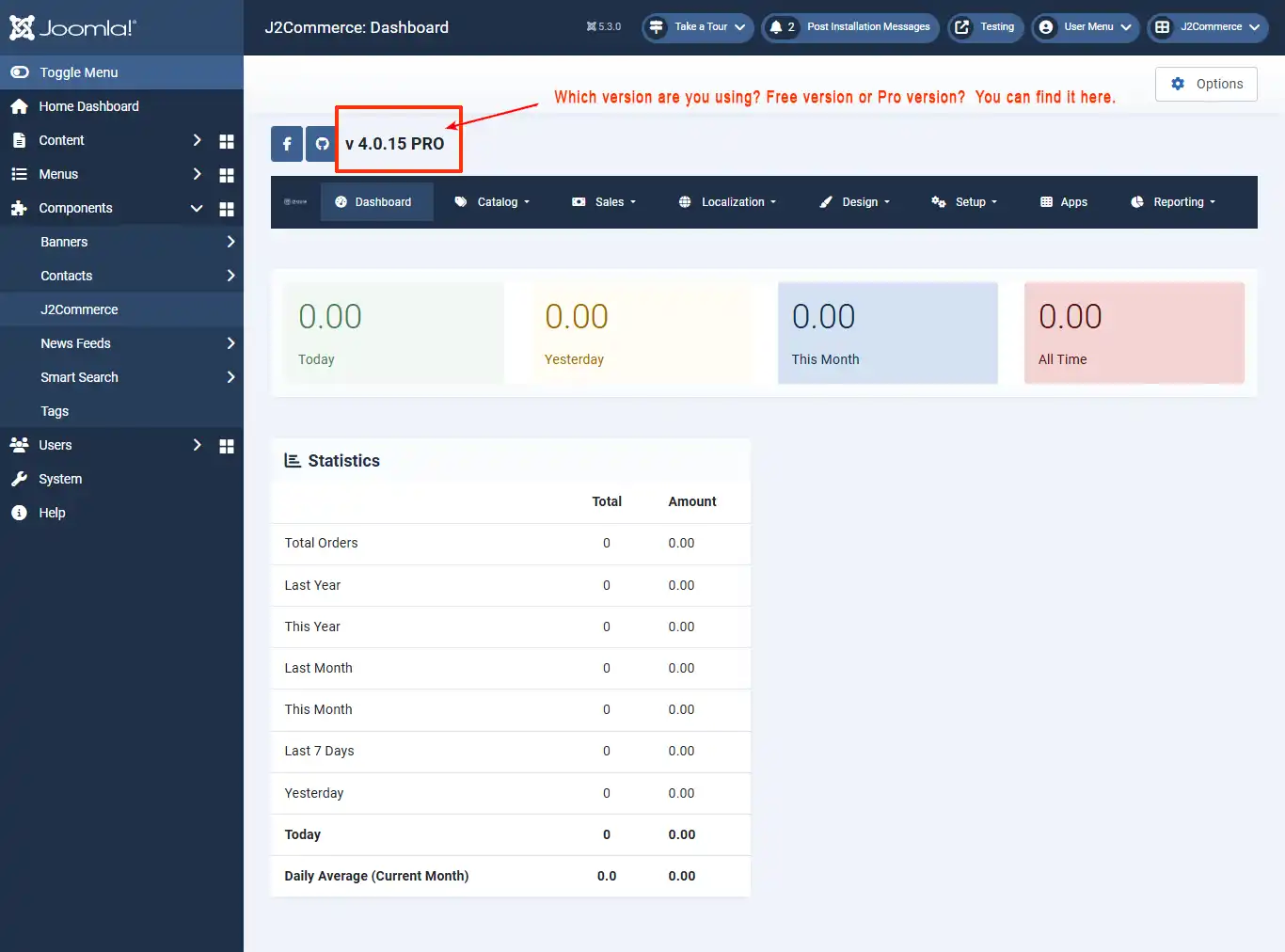
Task: Click the Reporting pie chart icon
Action: pyautogui.click(x=1137, y=202)
